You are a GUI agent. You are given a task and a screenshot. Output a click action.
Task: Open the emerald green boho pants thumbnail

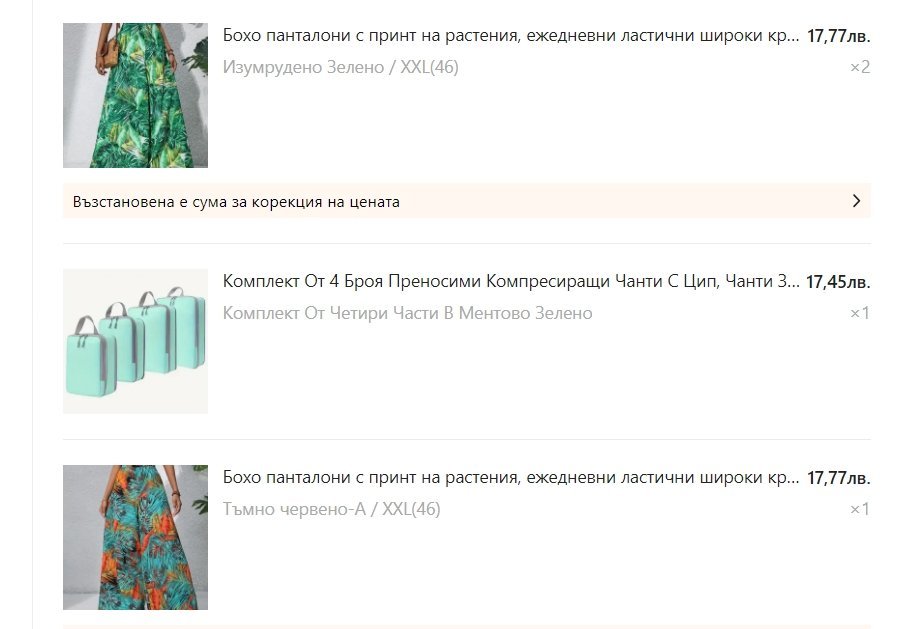point(135,95)
